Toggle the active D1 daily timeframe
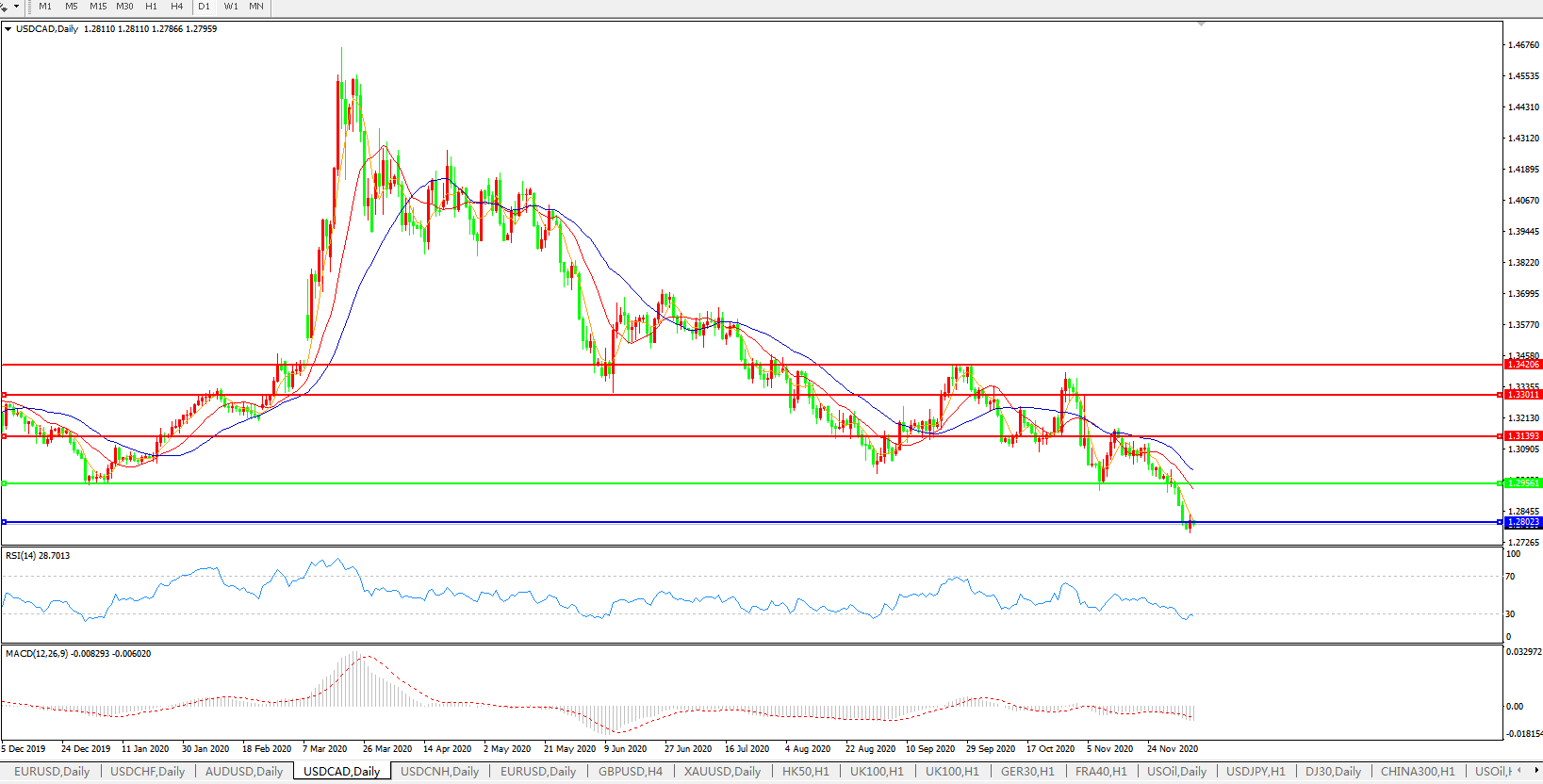The height and width of the screenshot is (784, 1543). pyautogui.click(x=205, y=7)
